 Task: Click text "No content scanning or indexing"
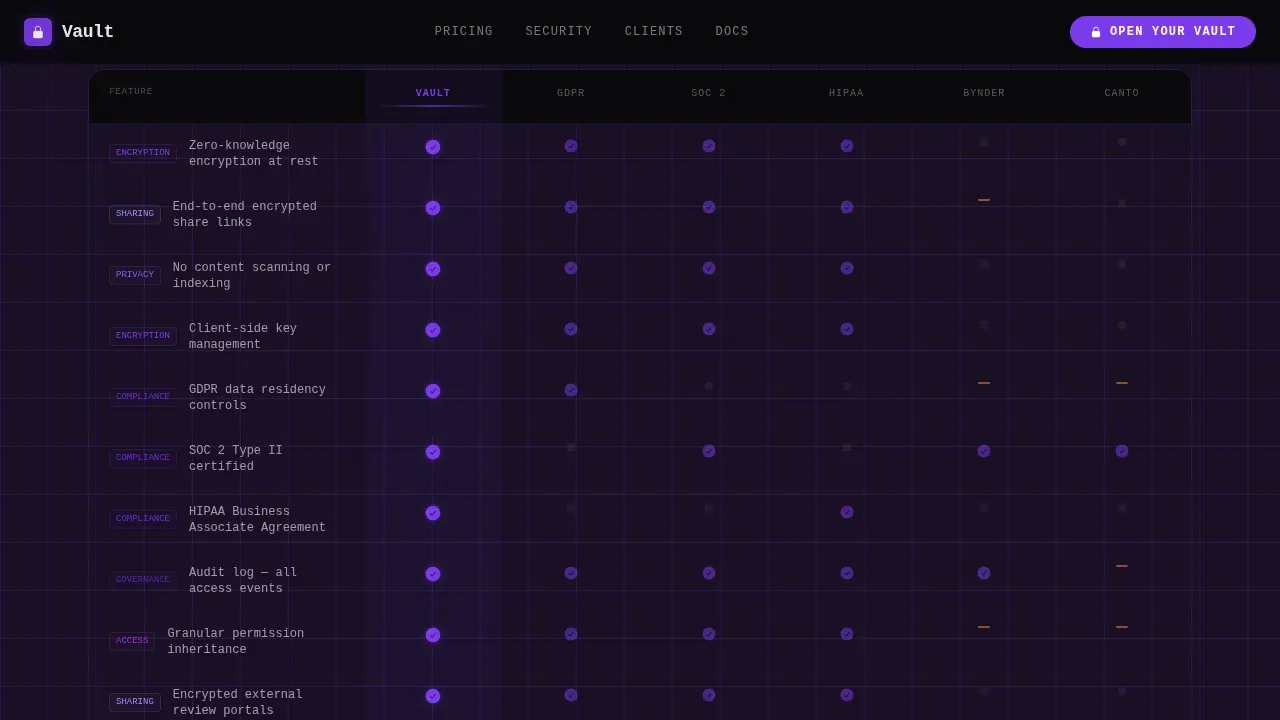click(x=252, y=276)
